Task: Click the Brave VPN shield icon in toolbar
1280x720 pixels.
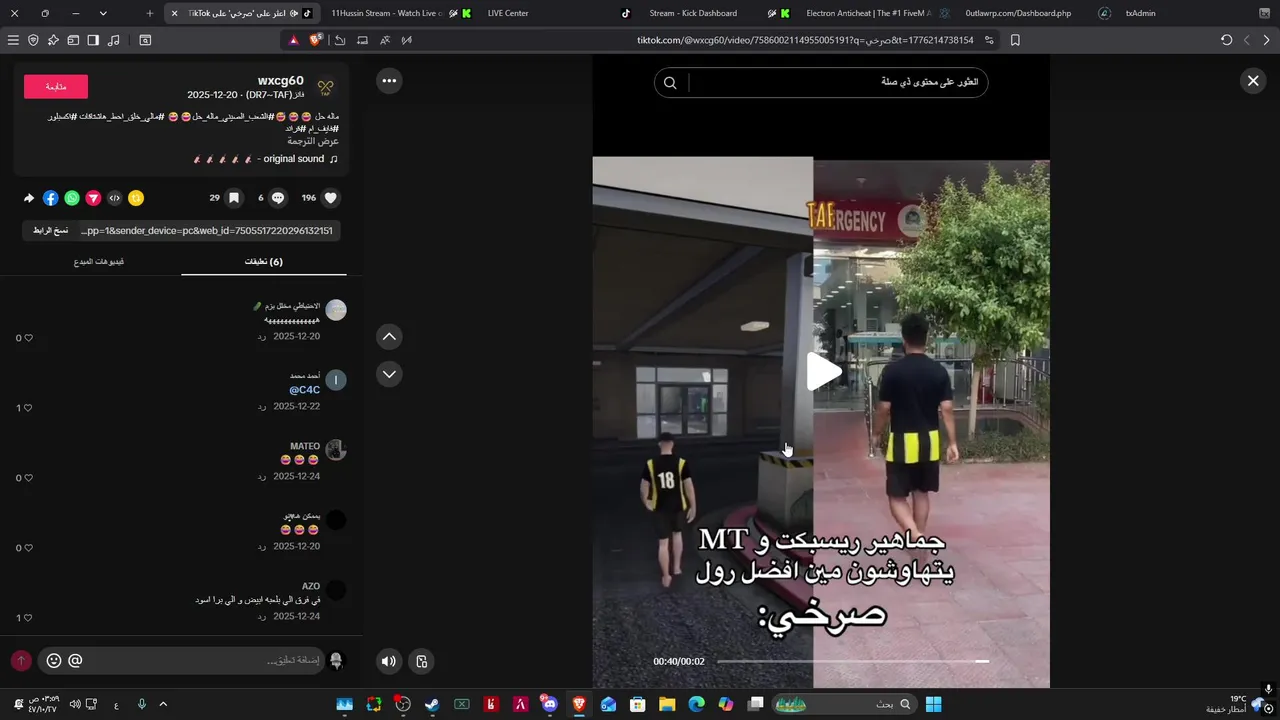Action: click(33, 40)
